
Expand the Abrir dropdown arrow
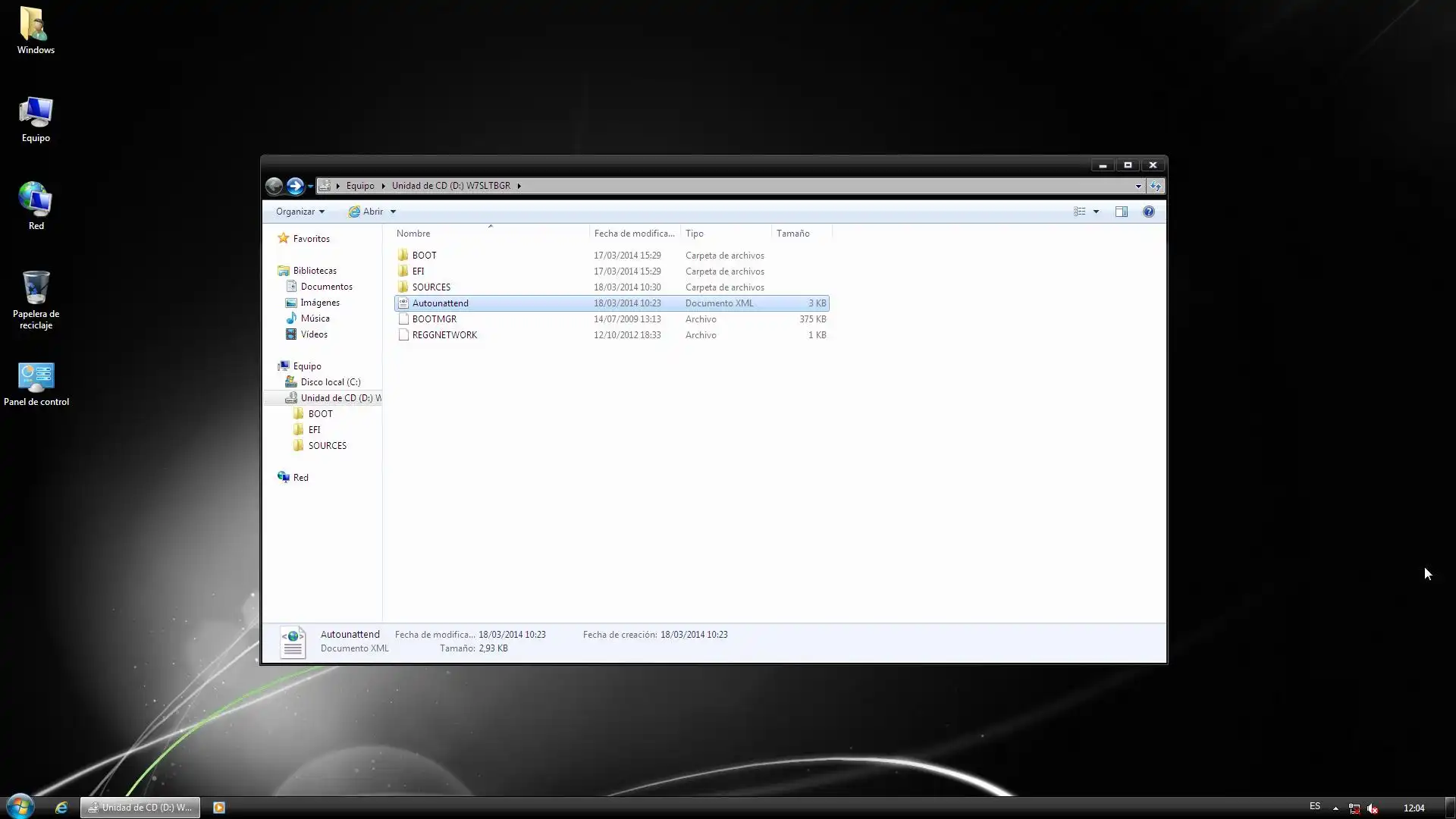393,212
